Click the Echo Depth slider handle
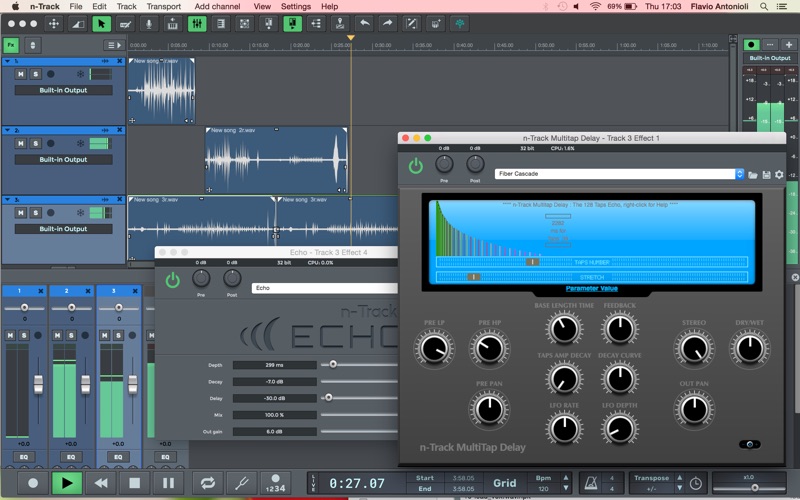This screenshot has height=500, width=800. coord(331,365)
